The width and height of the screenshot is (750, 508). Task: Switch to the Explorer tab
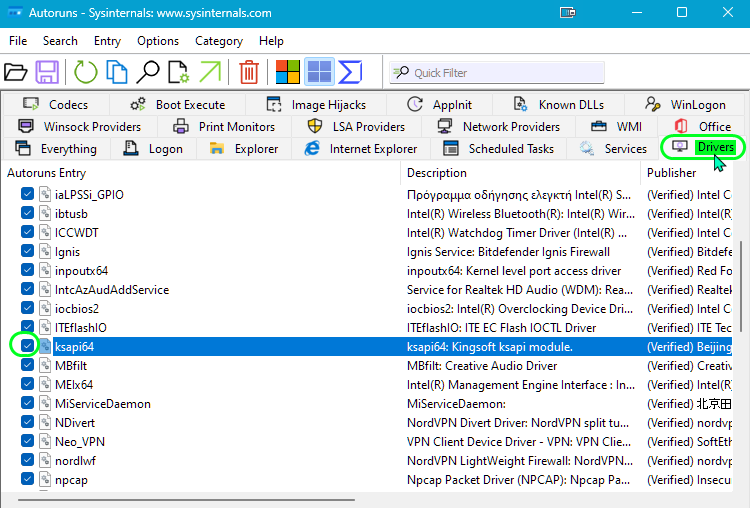click(x=243, y=149)
